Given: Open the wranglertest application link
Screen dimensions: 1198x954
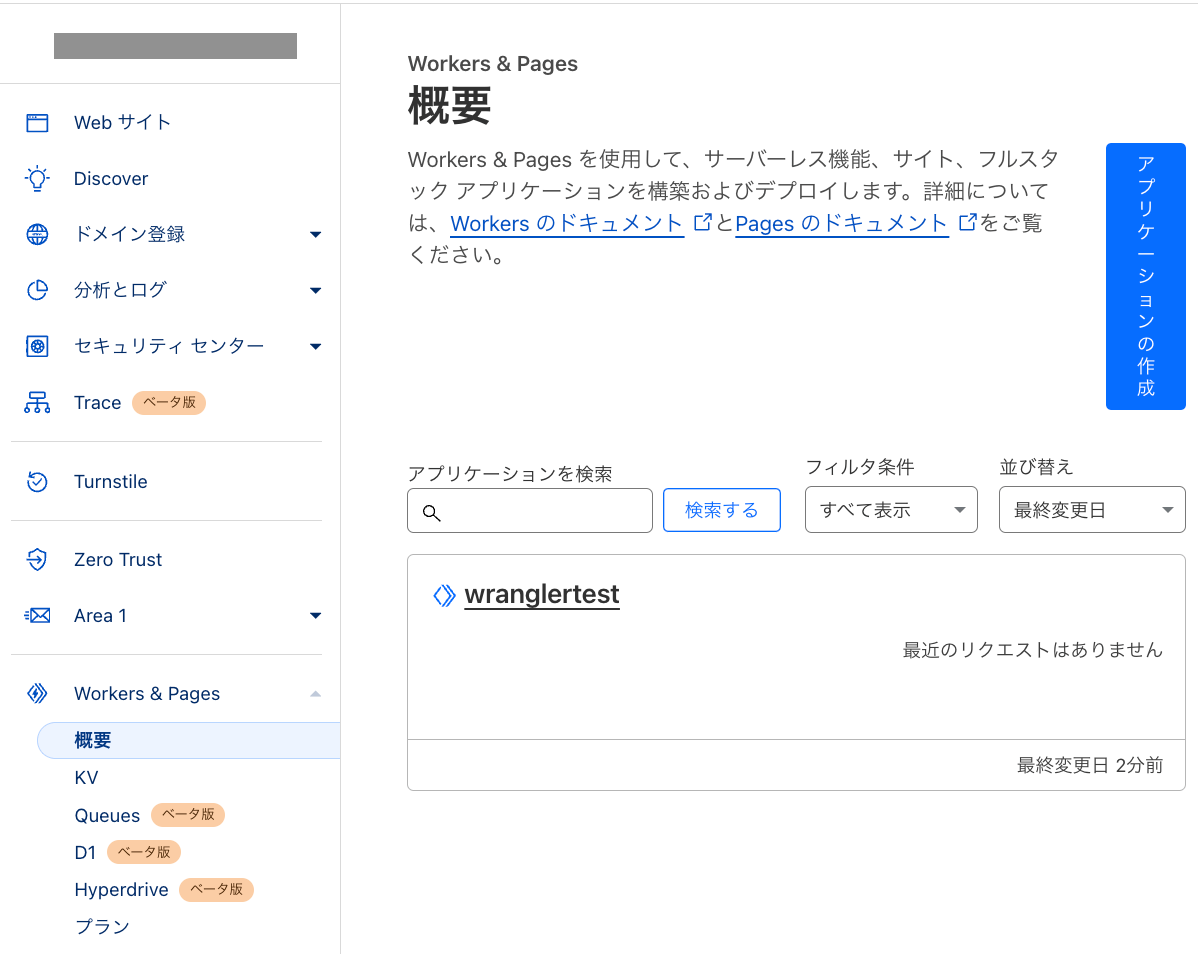Looking at the screenshot, I should tap(542, 594).
